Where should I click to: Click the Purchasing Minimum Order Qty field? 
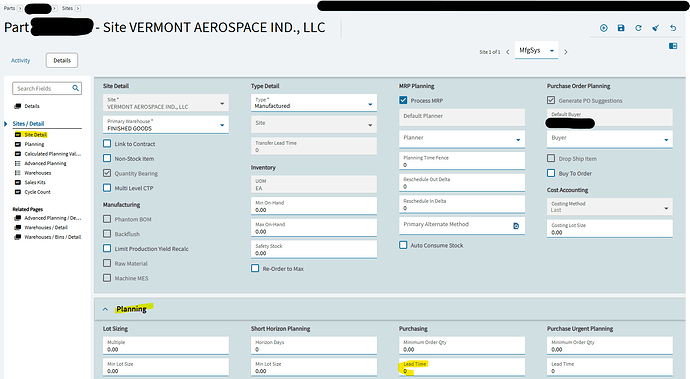(462, 346)
